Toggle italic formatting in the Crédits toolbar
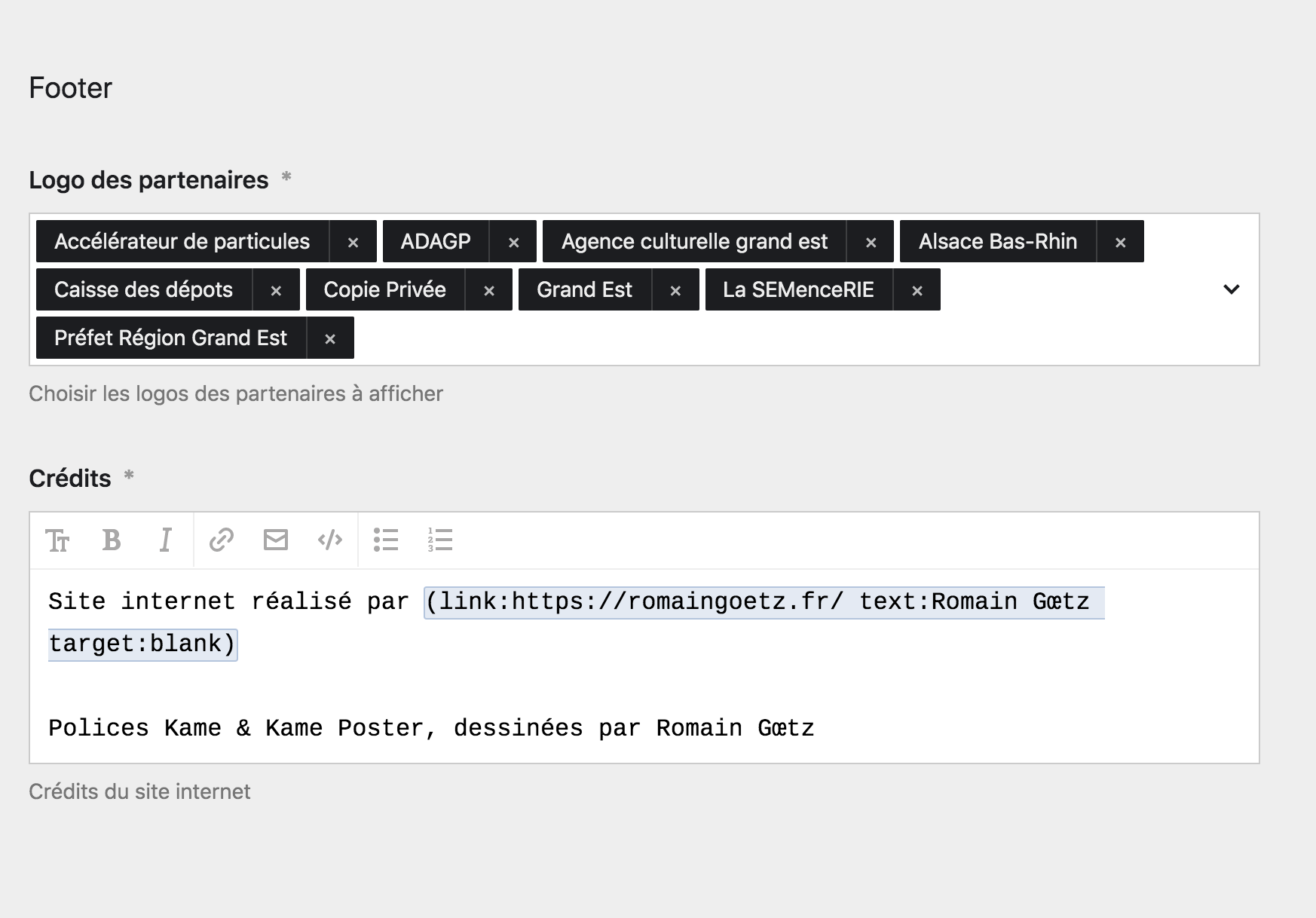 [165, 540]
